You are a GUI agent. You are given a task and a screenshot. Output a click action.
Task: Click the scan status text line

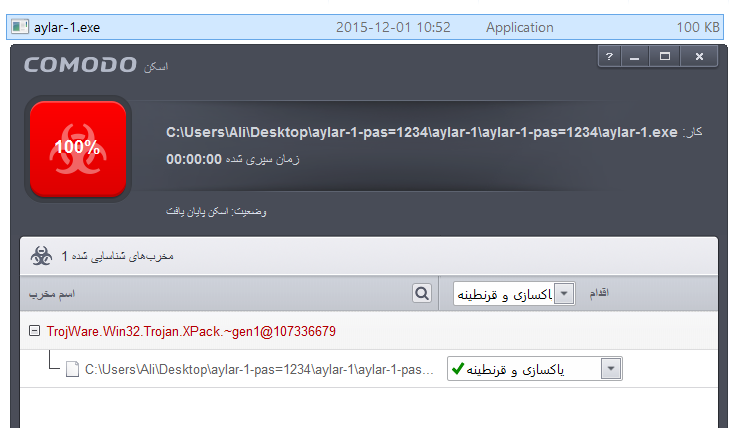point(216,212)
